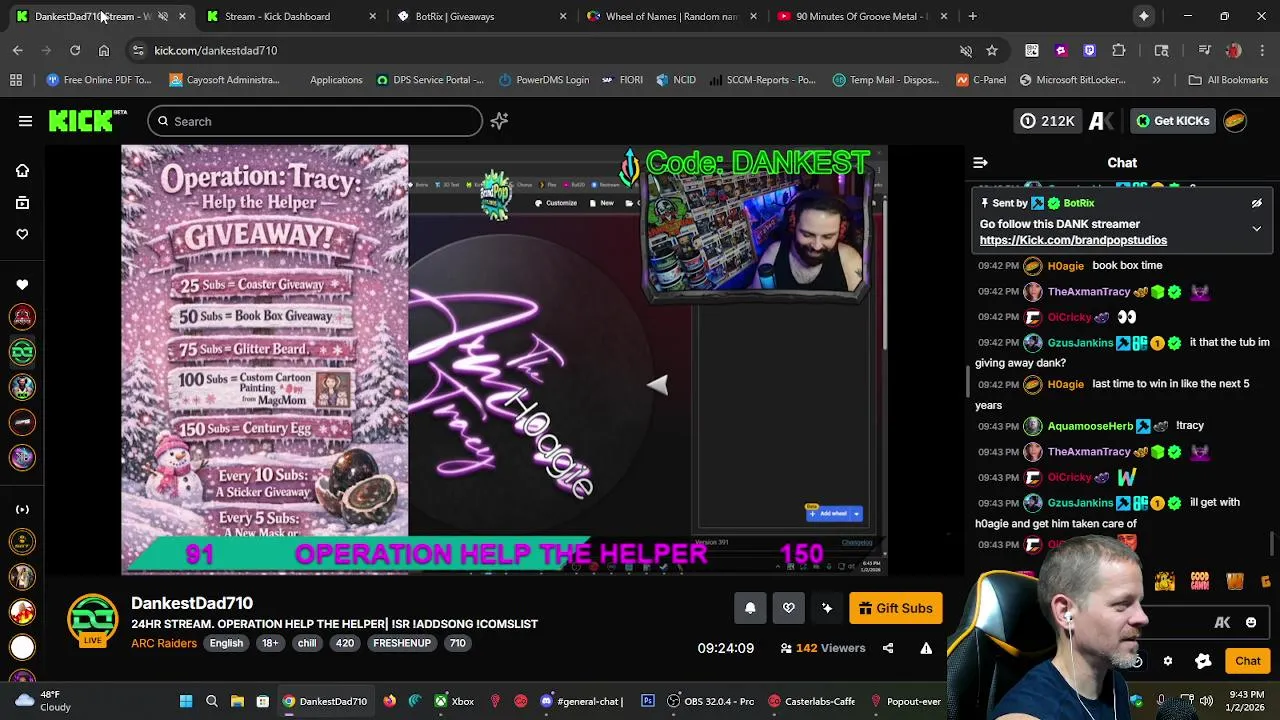The image size is (1280, 720).
Task: Go back with the browser back arrow
Action: coord(18,50)
